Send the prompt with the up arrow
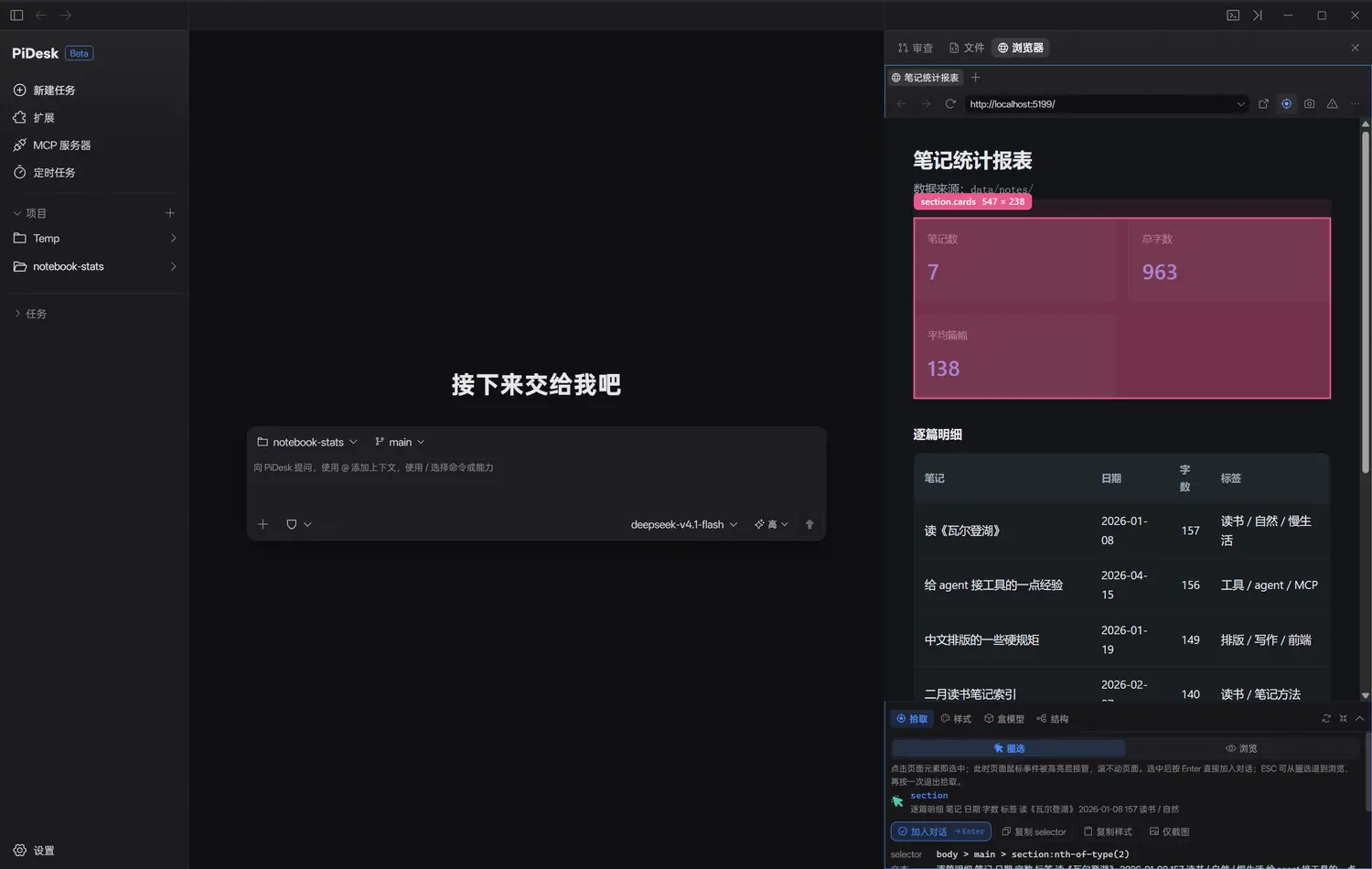 coord(809,524)
